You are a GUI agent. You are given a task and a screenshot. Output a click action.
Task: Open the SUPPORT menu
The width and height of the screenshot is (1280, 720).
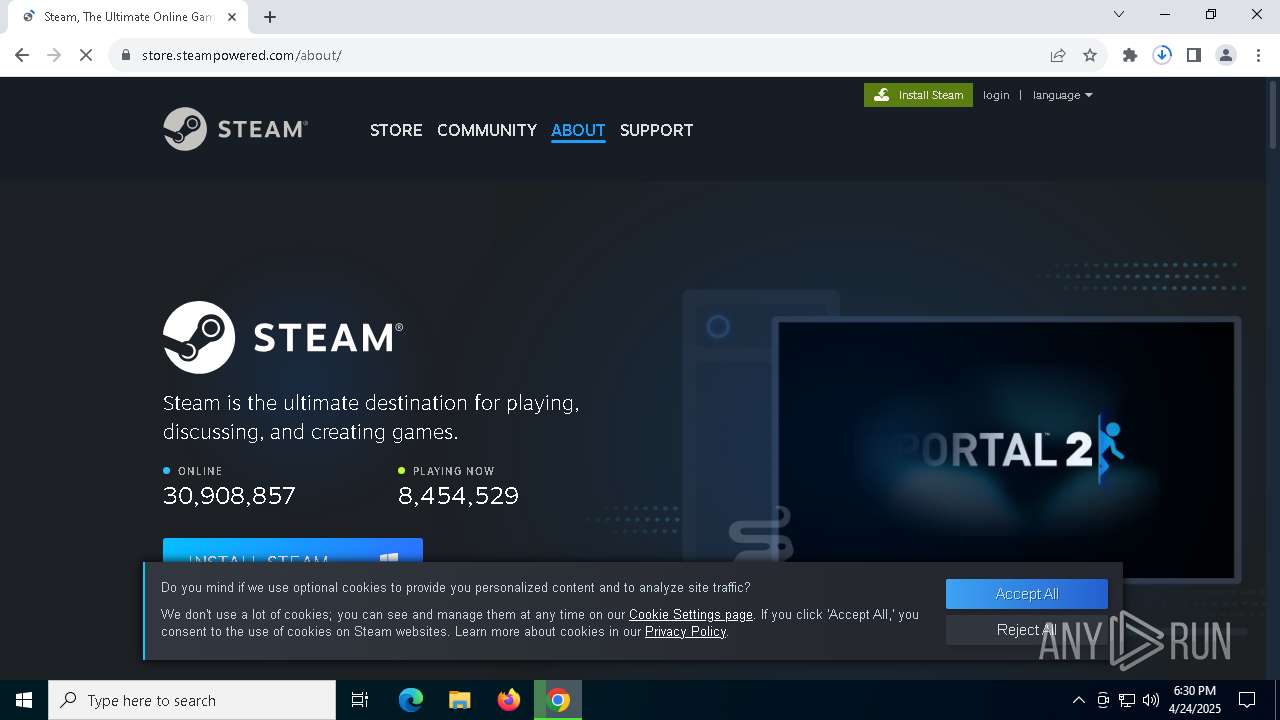(656, 130)
